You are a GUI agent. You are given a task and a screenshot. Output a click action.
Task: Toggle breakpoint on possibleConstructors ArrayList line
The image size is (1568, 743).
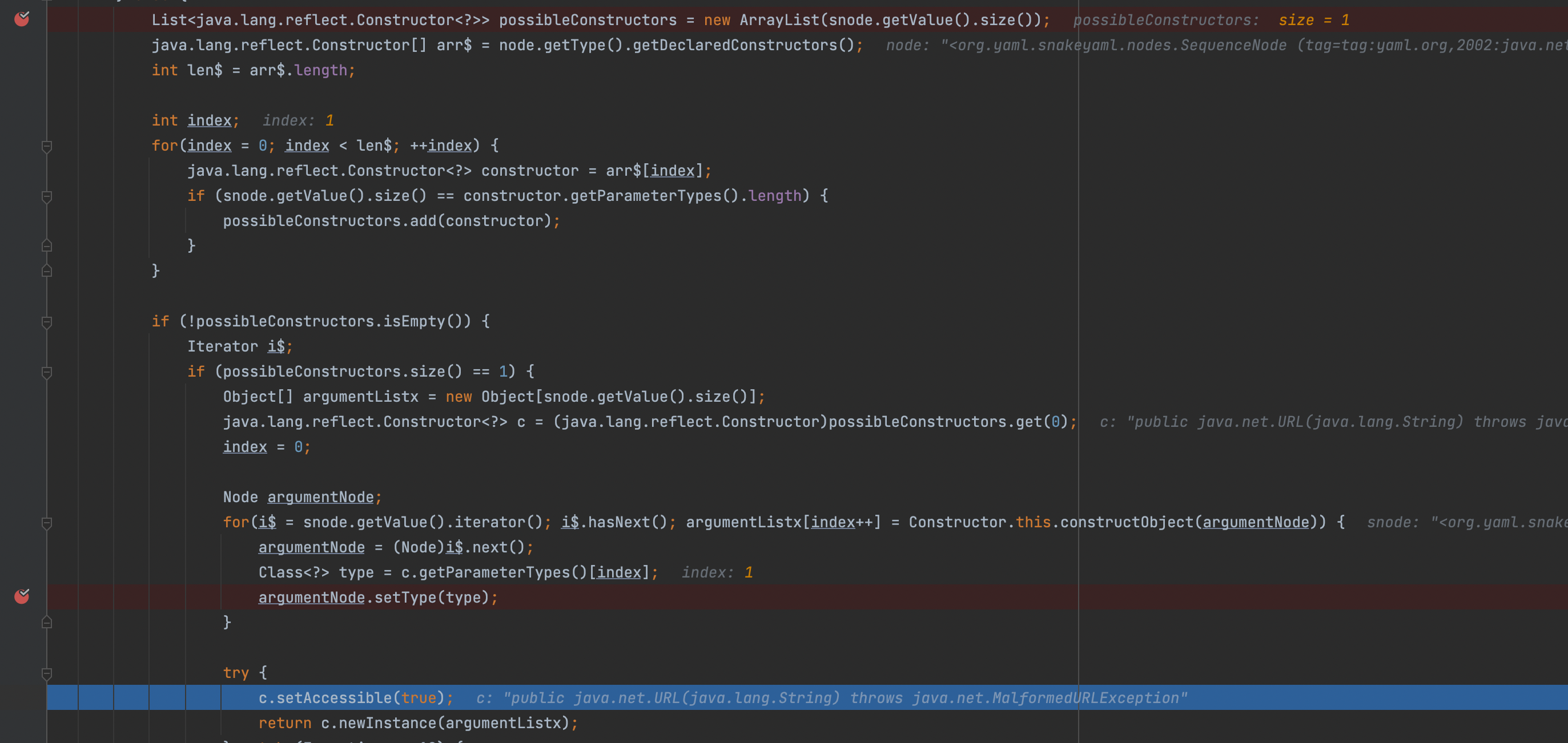(x=22, y=19)
